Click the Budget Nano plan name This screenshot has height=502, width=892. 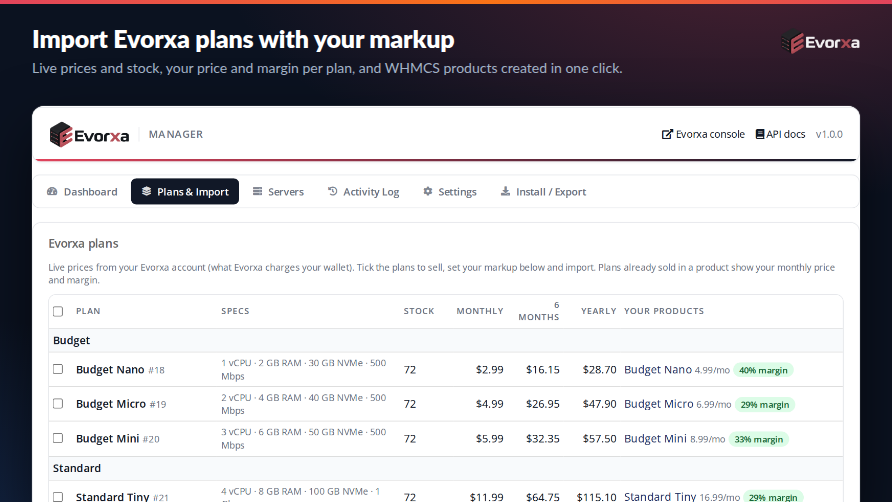pyautogui.click(x=110, y=369)
